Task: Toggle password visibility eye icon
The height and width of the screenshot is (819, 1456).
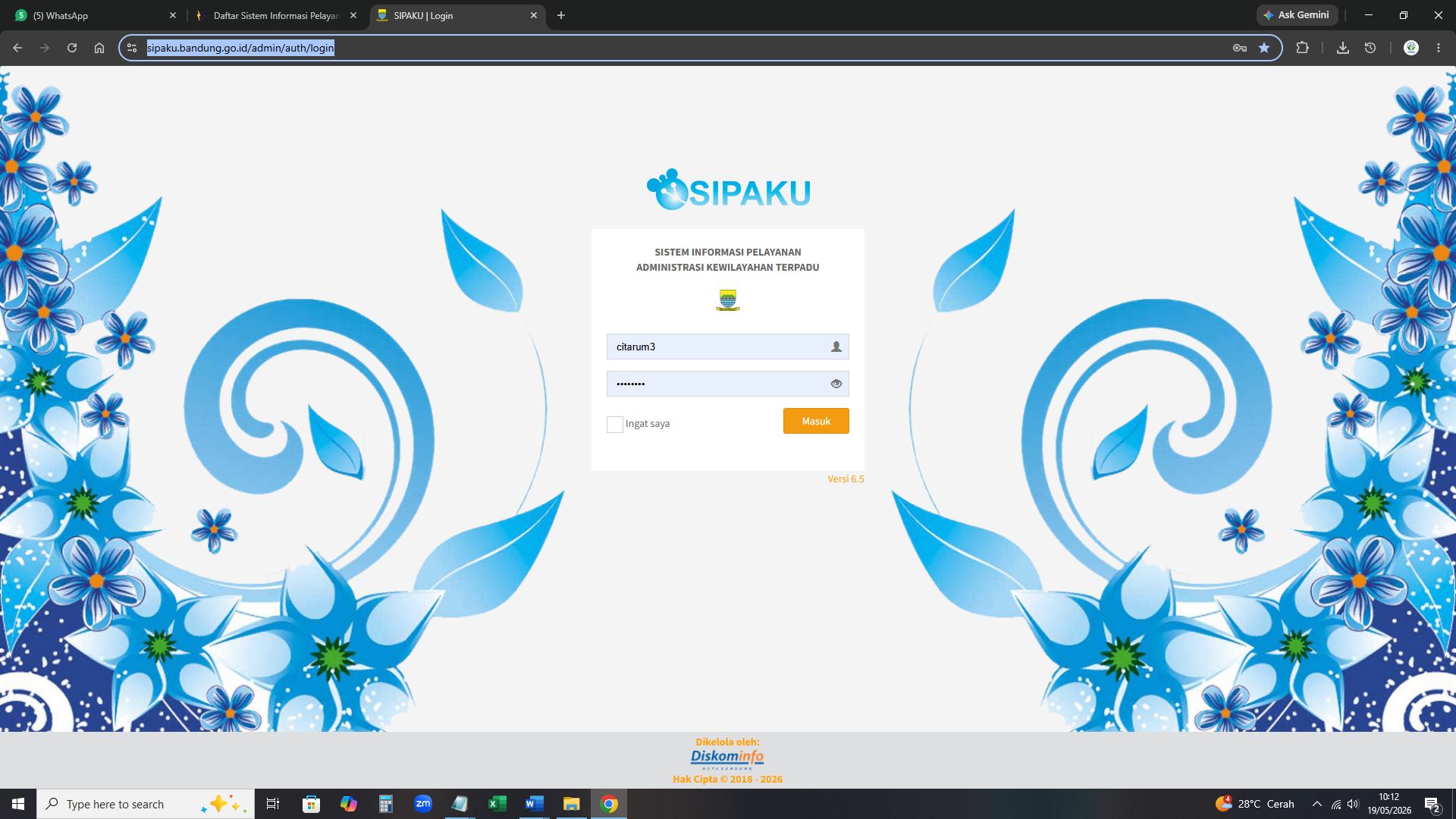Action: 836,384
